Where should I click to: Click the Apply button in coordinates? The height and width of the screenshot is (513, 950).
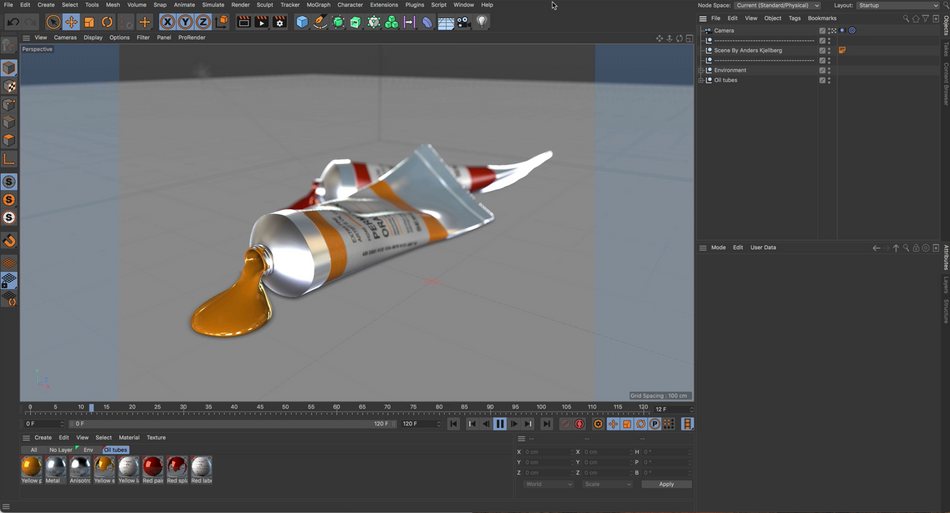coord(666,484)
